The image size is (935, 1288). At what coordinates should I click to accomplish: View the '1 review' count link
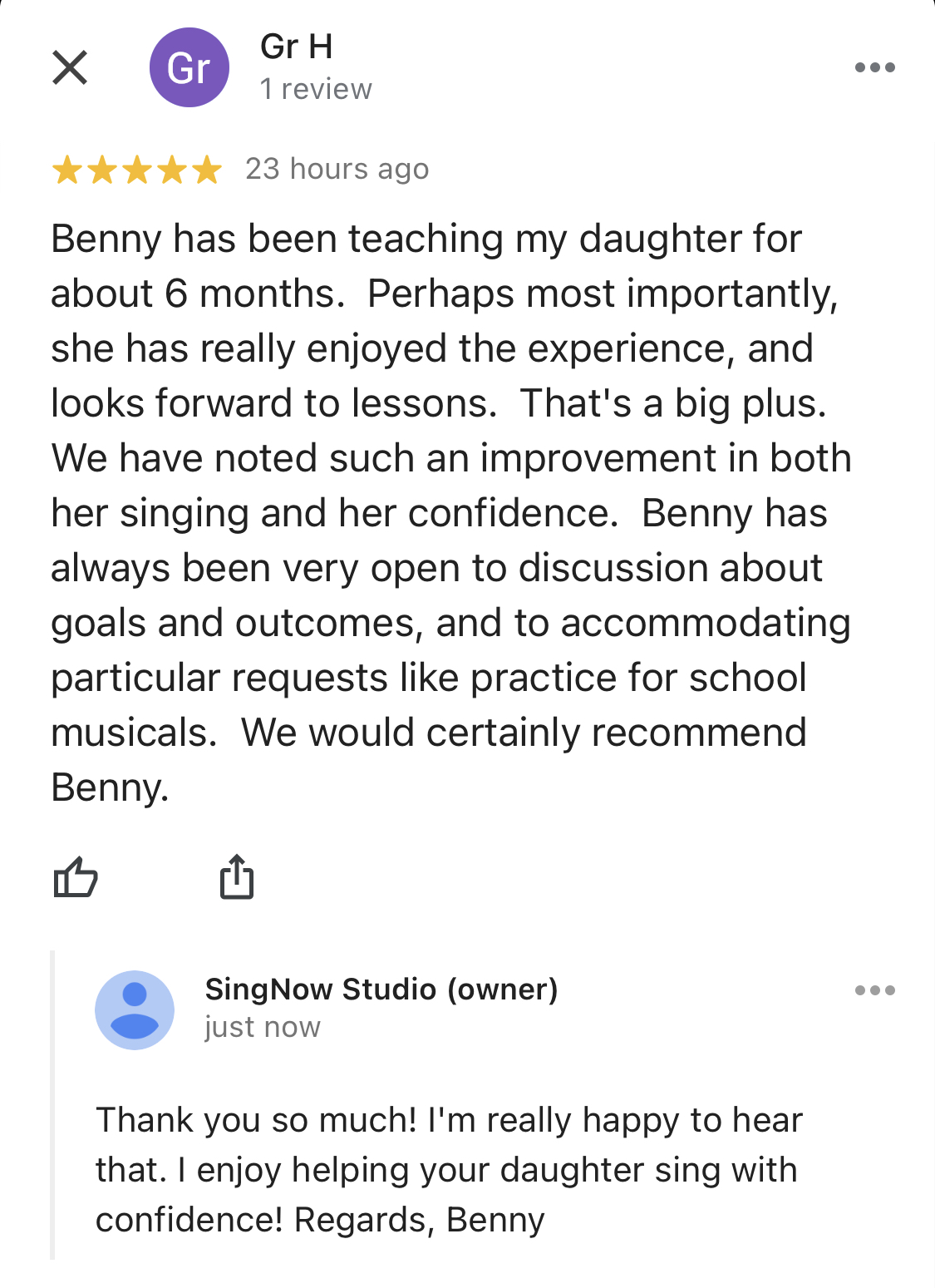click(316, 89)
